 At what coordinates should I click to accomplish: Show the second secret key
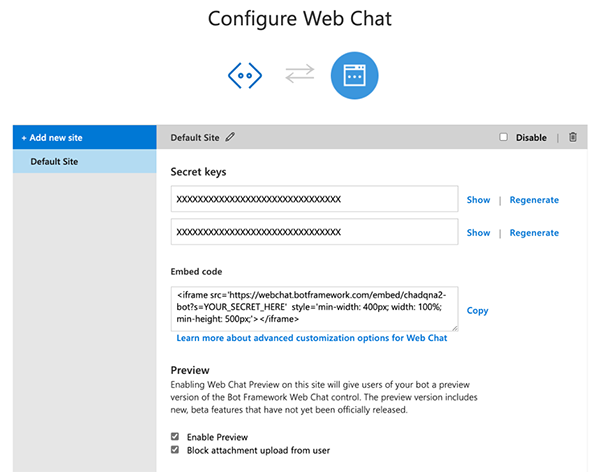click(x=478, y=232)
